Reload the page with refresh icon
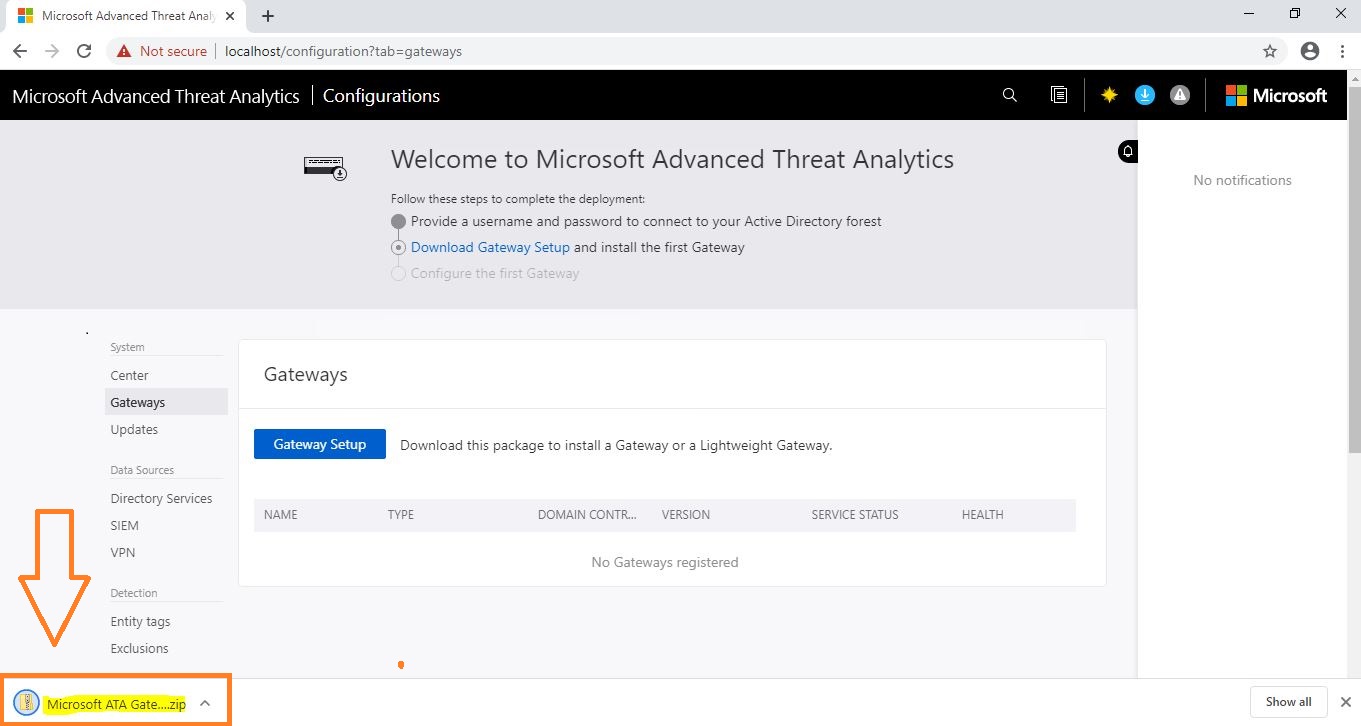The height and width of the screenshot is (726, 1361). click(84, 51)
